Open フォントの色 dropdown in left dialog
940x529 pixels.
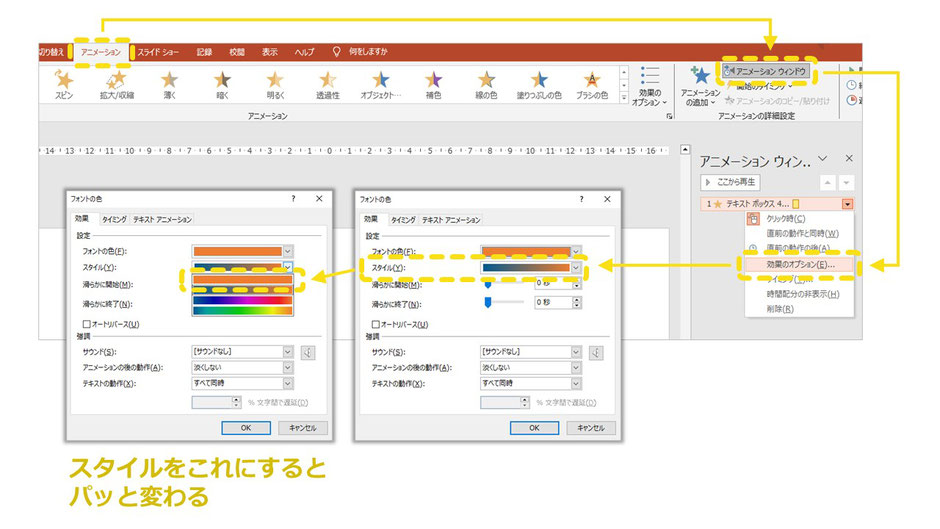tap(288, 251)
